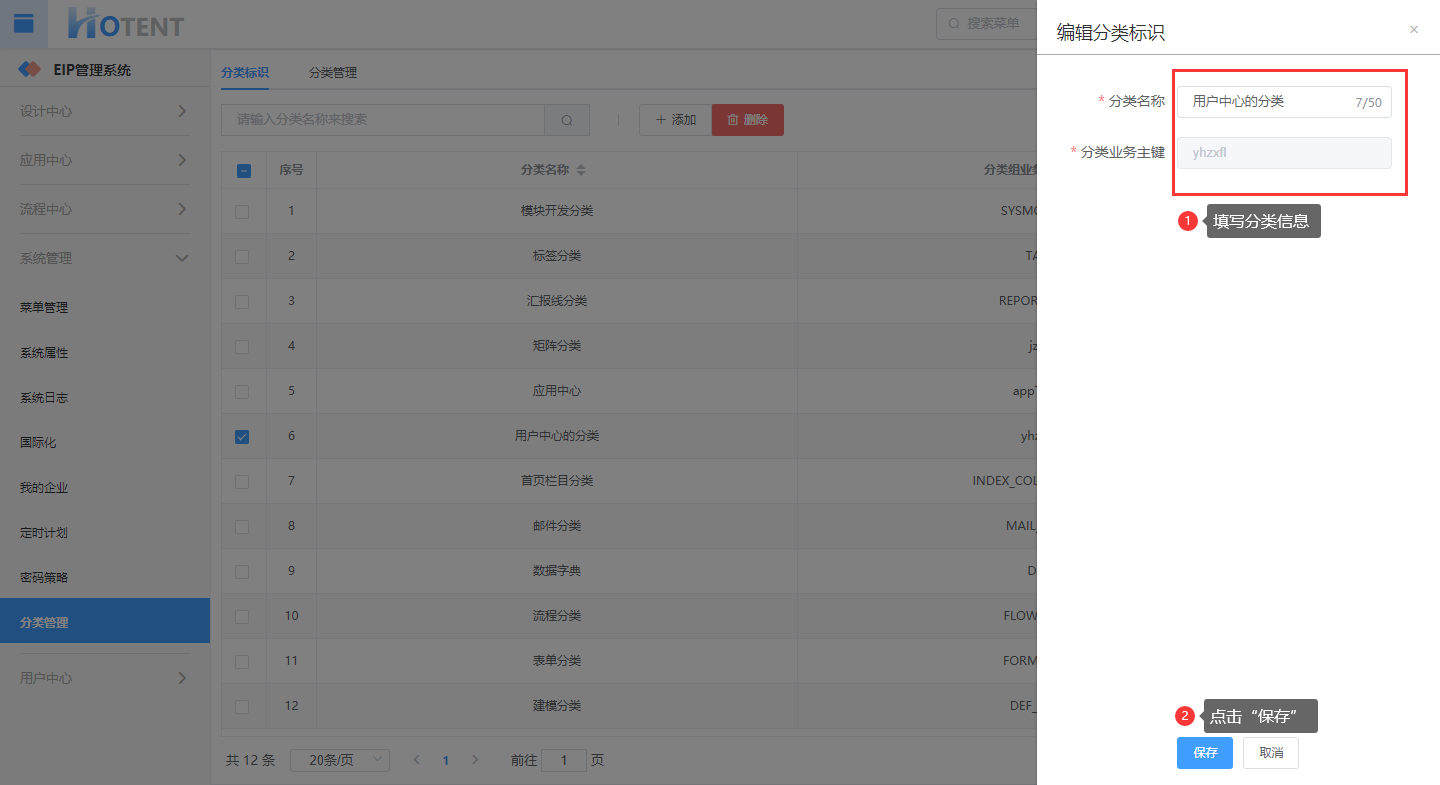Click the 矩阵分类 name cell
Viewport: 1440px width, 785px height.
point(557,347)
